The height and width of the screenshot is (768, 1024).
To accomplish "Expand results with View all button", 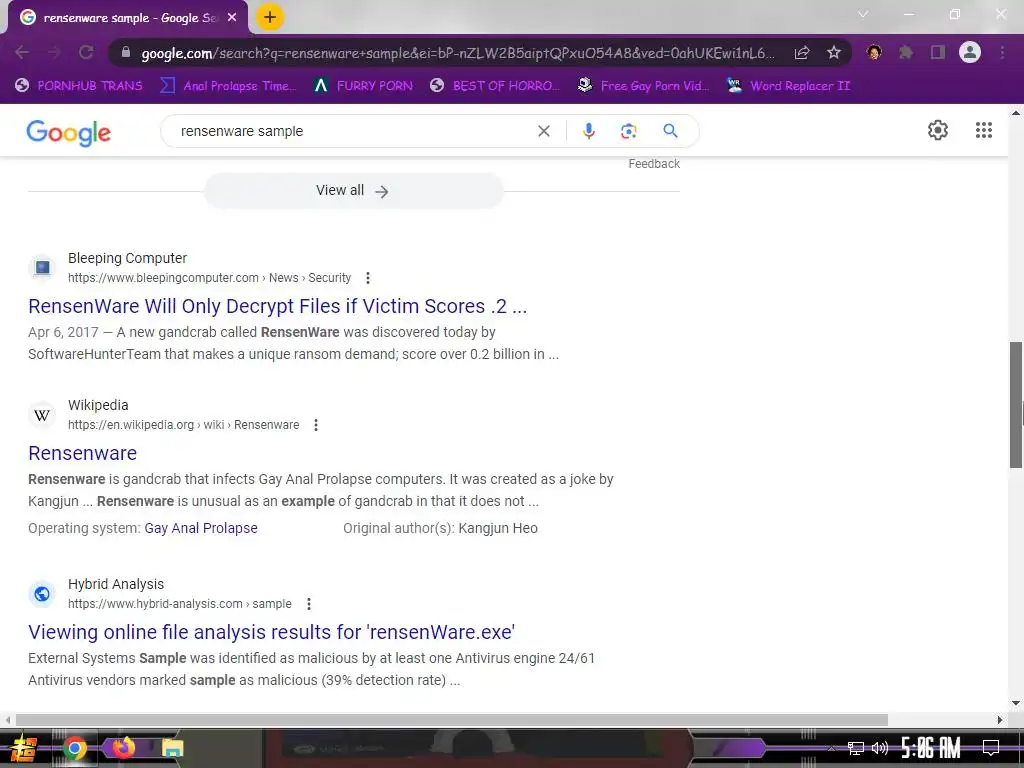I will pos(354,191).
